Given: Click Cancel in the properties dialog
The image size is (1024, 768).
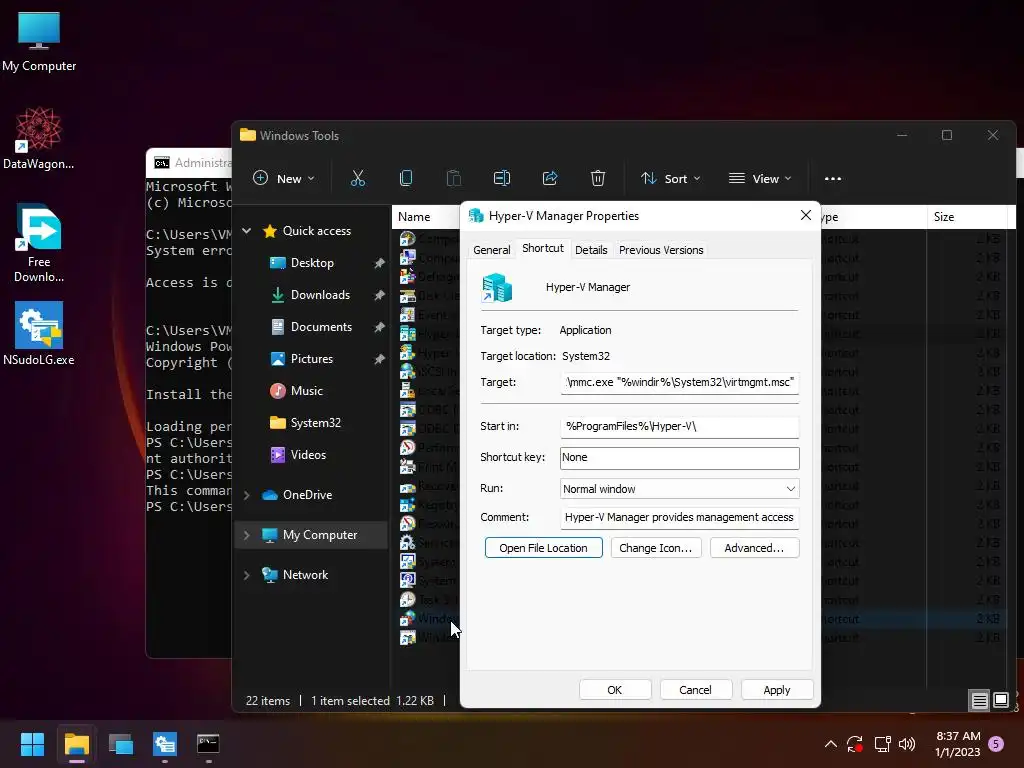Looking at the screenshot, I should point(696,690).
